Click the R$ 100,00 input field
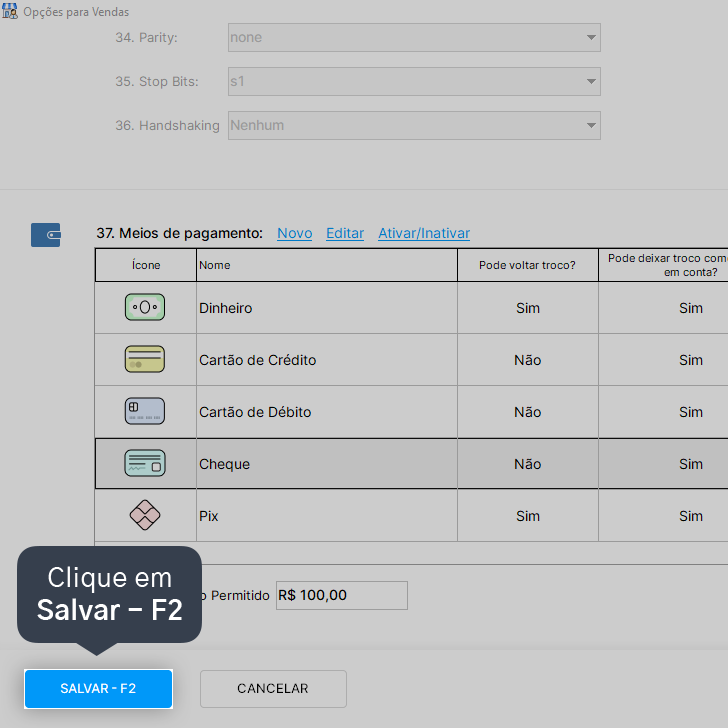Image resolution: width=728 pixels, height=728 pixels. (342, 595)
